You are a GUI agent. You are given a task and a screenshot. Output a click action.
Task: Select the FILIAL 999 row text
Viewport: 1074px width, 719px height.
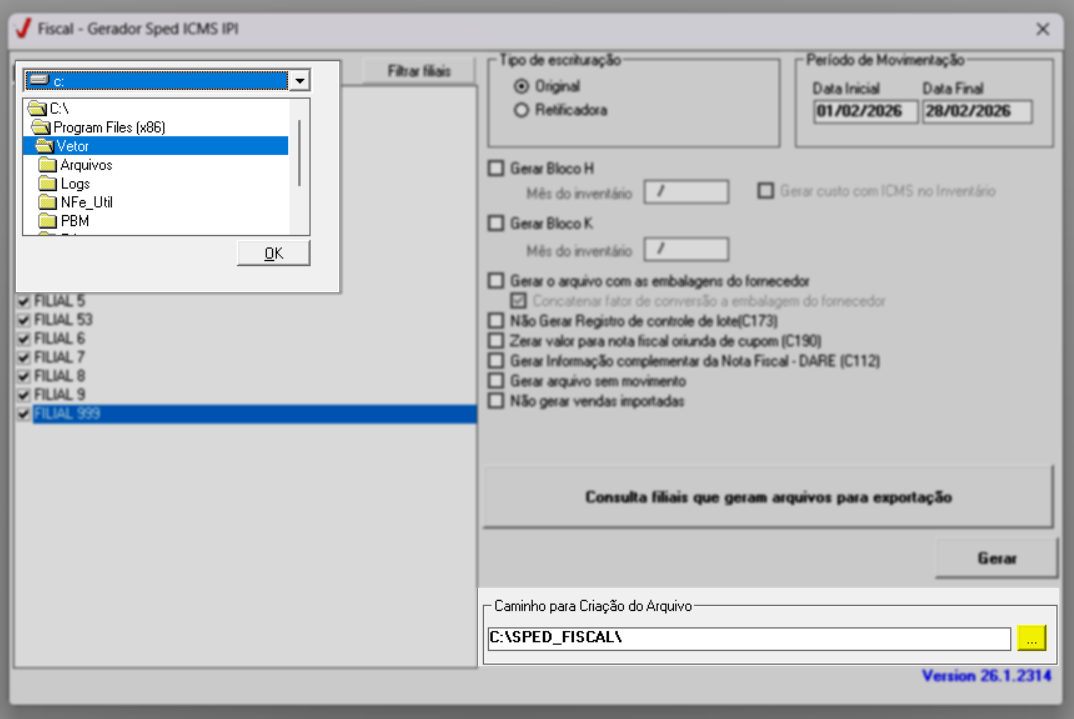(x=67, y=414)
